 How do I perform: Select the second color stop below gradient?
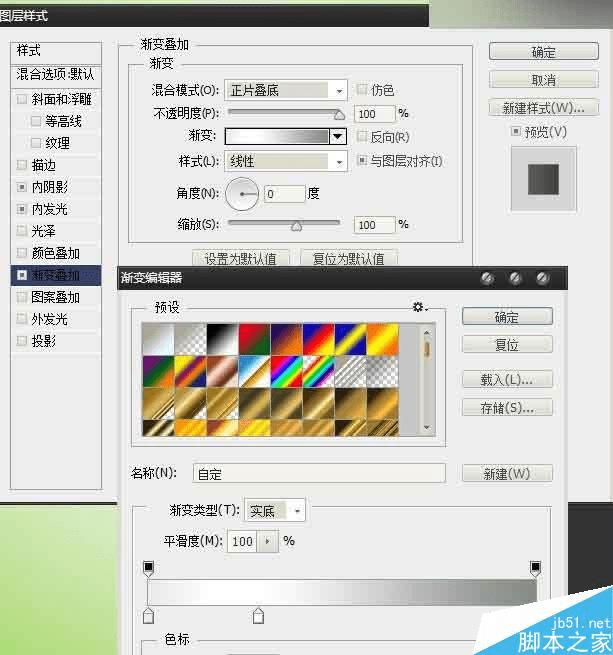(x=258, y=616)
